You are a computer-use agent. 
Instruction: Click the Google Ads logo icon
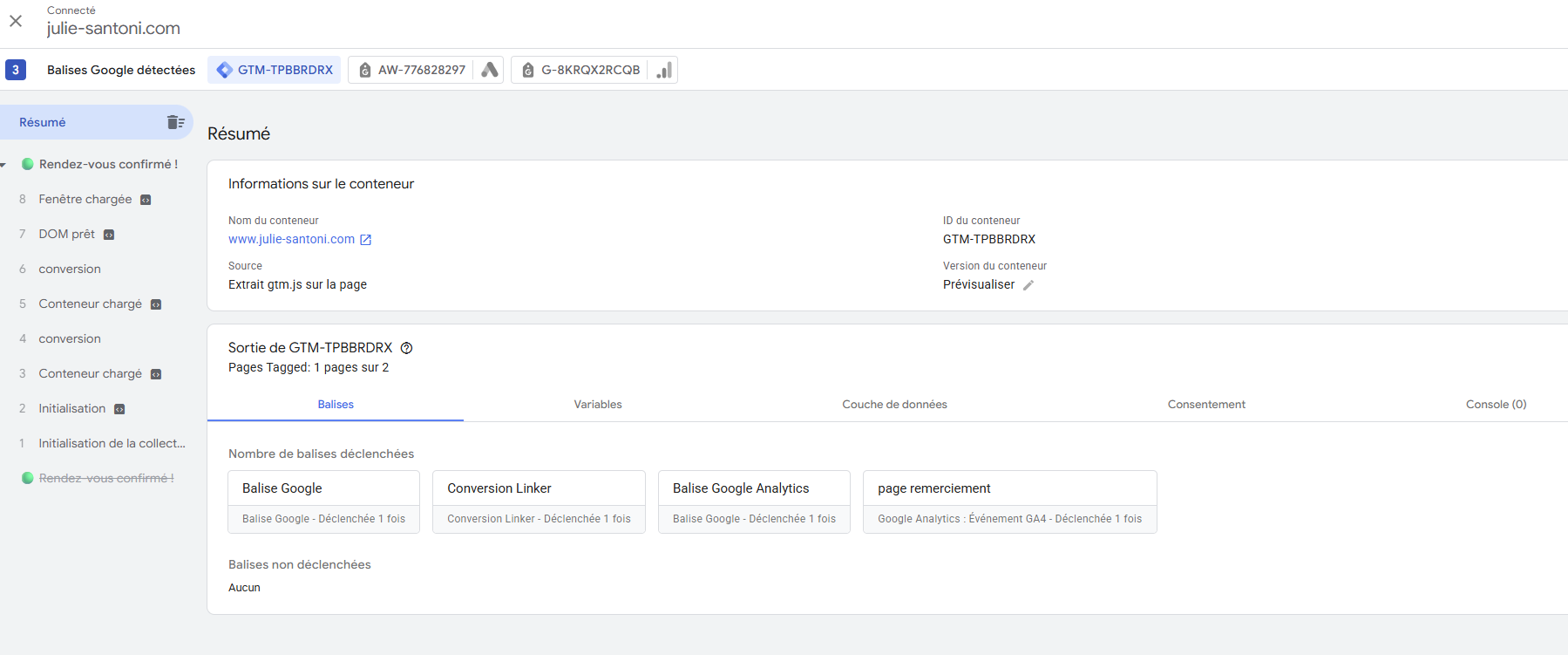(x=490, y=70)
